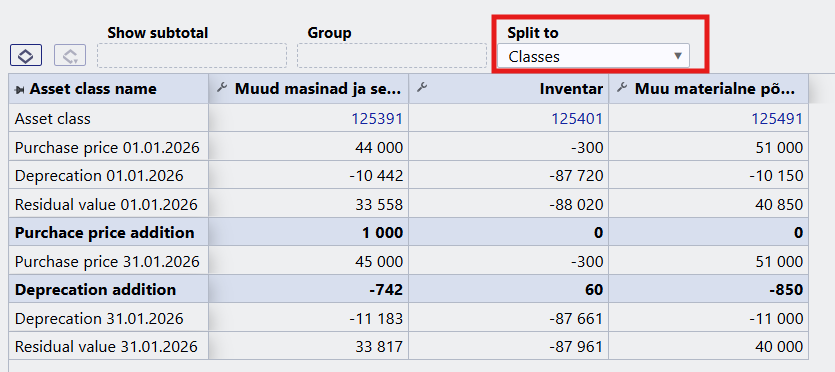This screenshot has height=372, width=835.
Task: Click the 40 850 residual value cell
Action: pos(709,204)
